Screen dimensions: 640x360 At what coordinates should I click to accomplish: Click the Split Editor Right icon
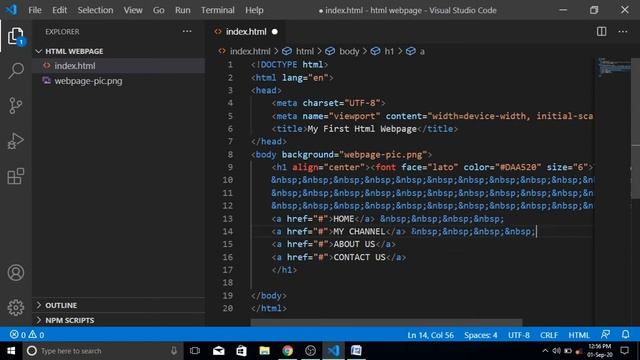(x=601, y=31)
